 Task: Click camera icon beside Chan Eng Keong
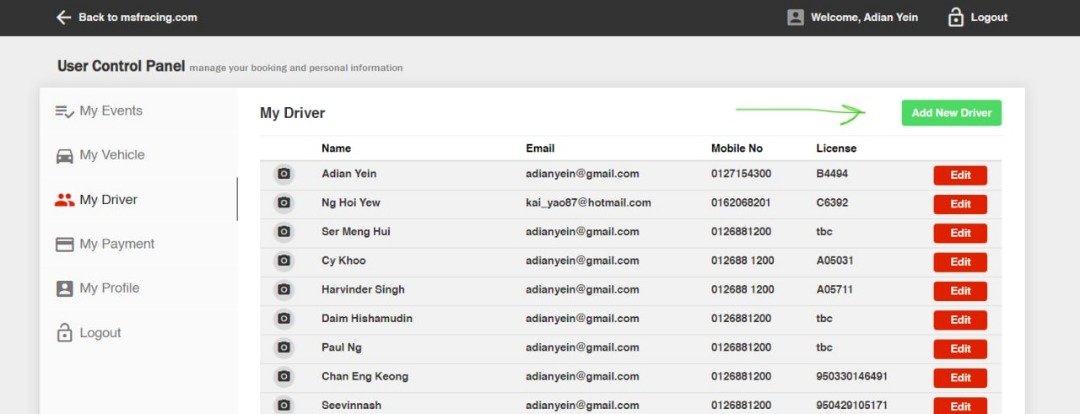283,377
